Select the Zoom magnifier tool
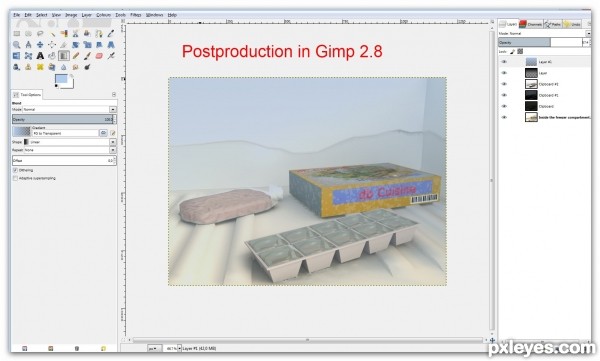 pos(16,45)
